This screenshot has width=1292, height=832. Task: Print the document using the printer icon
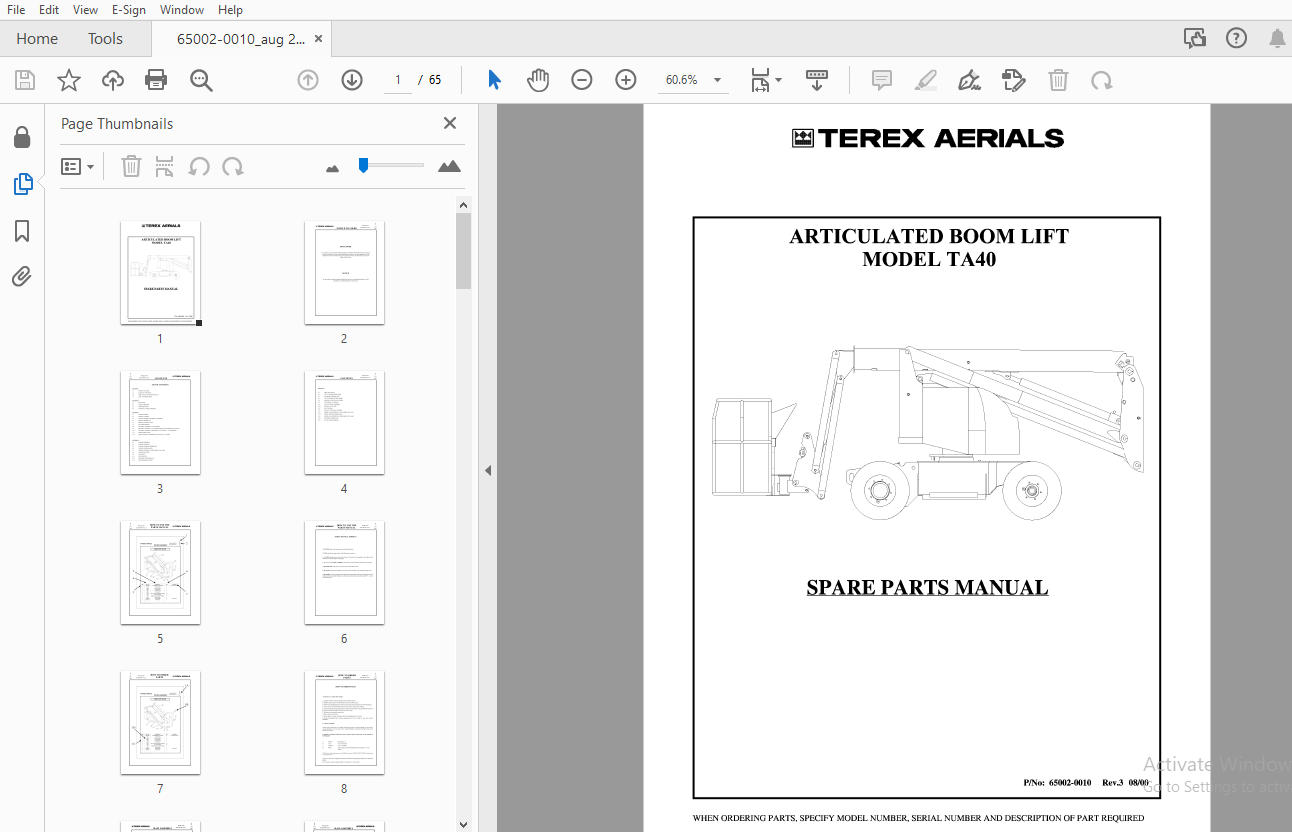(156, 80)
